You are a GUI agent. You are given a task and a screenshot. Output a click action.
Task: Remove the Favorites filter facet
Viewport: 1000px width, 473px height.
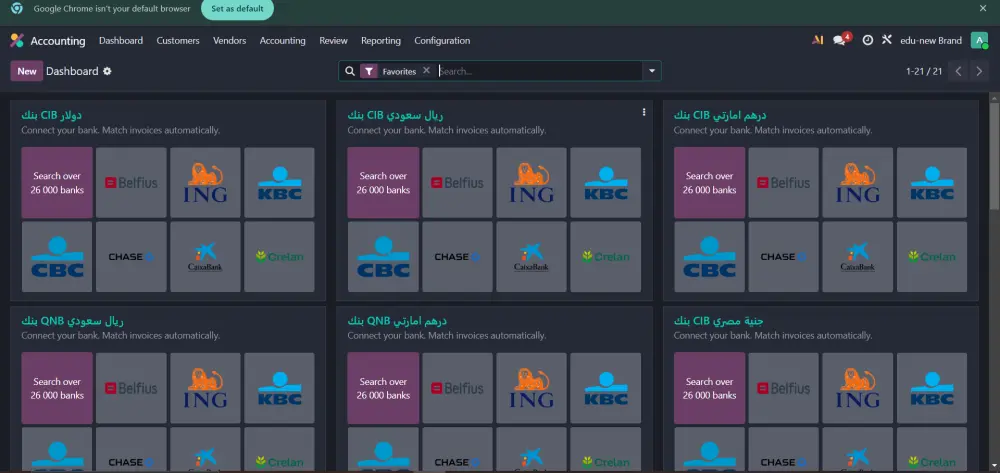click(x=427, y=71)
